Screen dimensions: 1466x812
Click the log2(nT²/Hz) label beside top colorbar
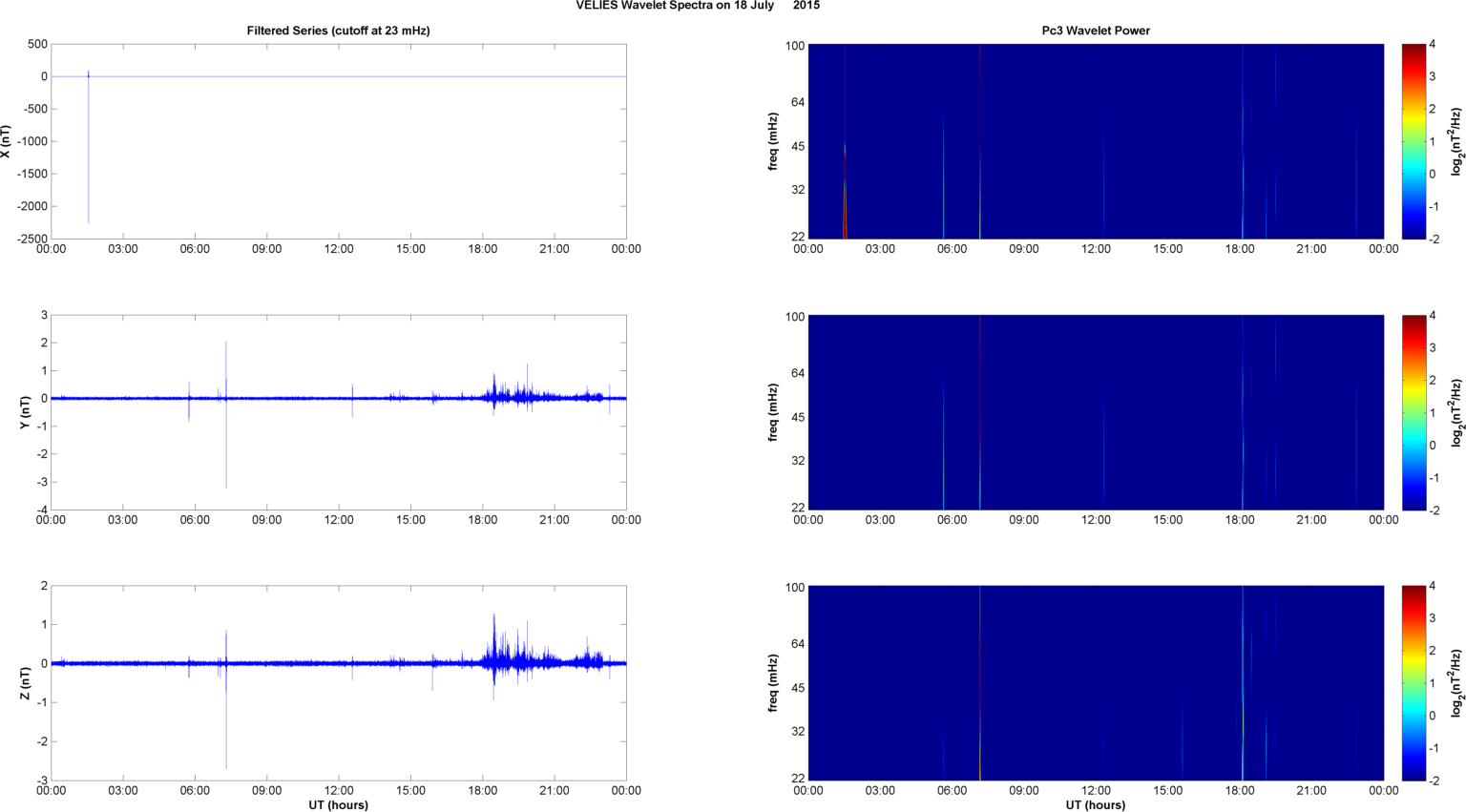pos(1456,141)
